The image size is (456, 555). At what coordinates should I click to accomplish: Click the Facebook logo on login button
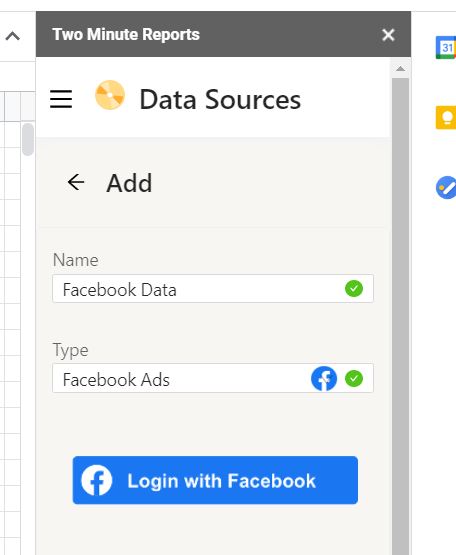(x=96, y=480)
